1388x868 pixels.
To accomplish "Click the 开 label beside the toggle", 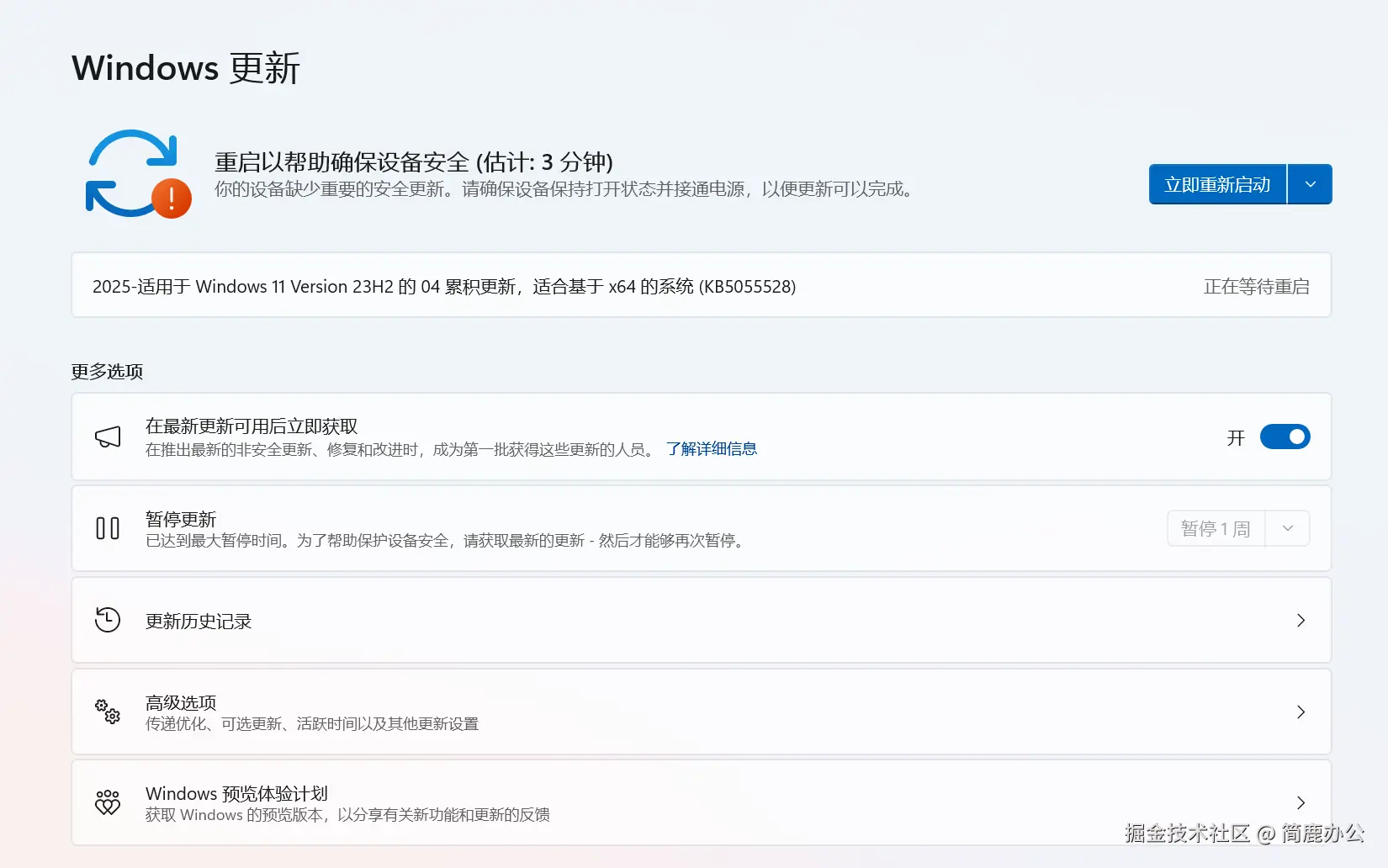I will [x=1236, y=437].
